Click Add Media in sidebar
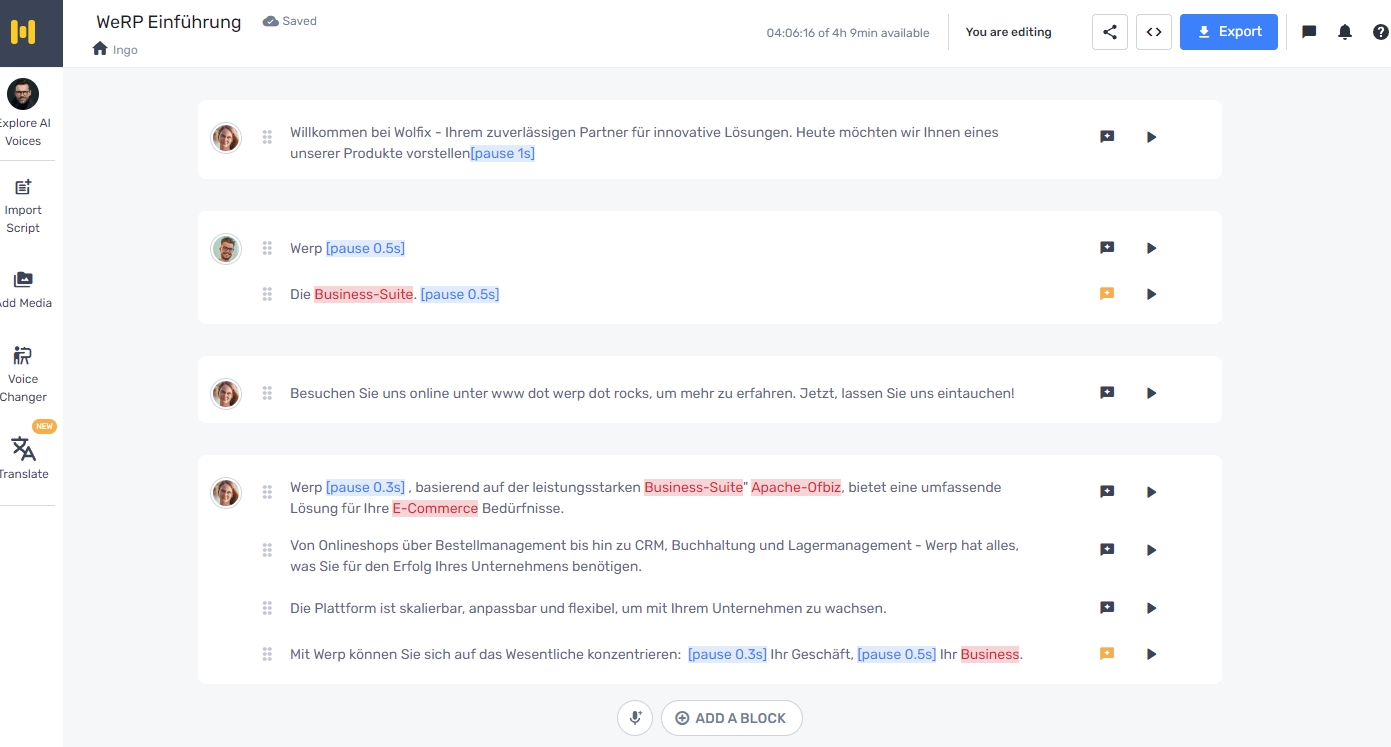Screen dimensions: 1391x747 (x=23, y=289)
